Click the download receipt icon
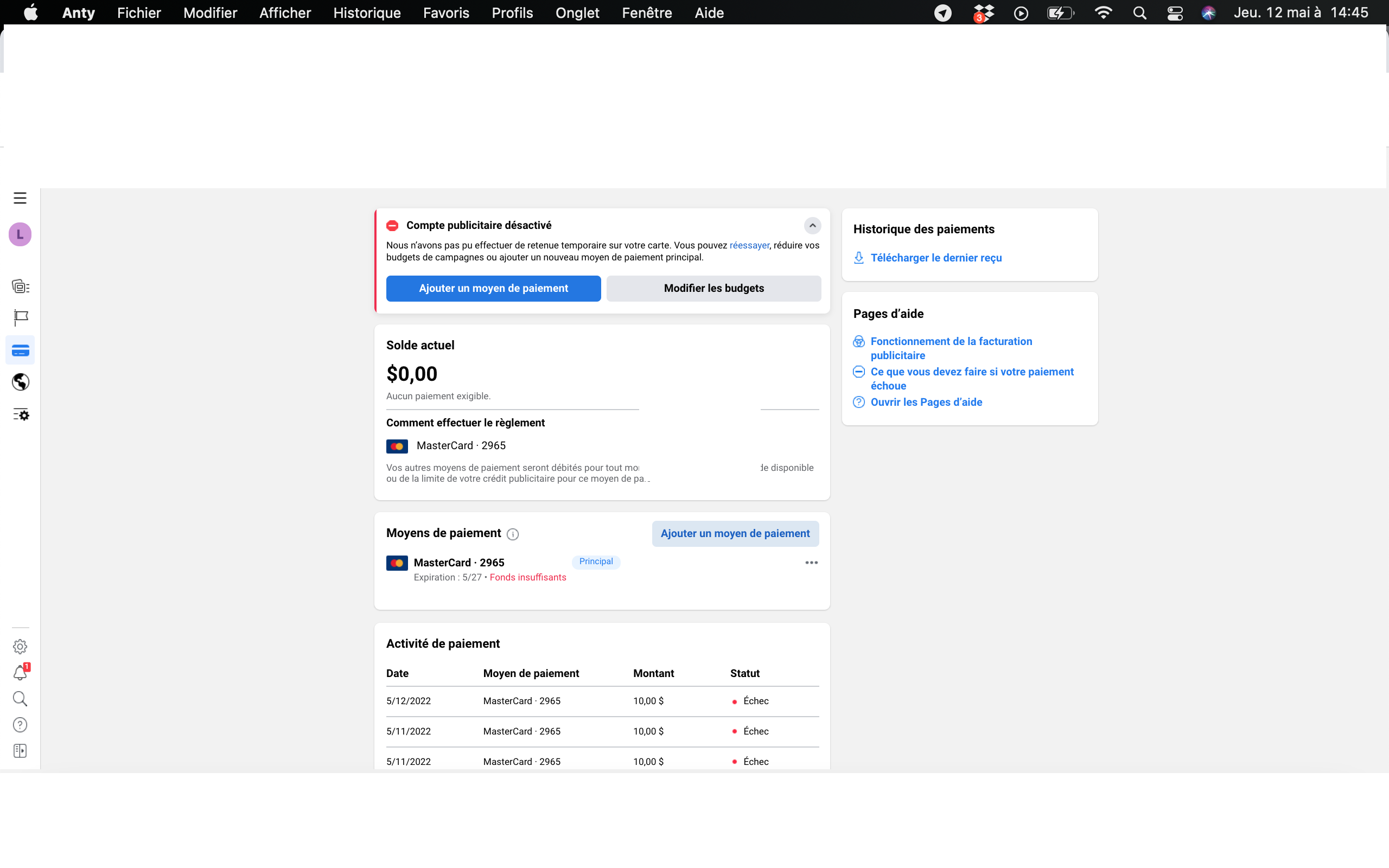Image resolution: width=1389 pixels, height=868 pixels. [x=859, y=258]
